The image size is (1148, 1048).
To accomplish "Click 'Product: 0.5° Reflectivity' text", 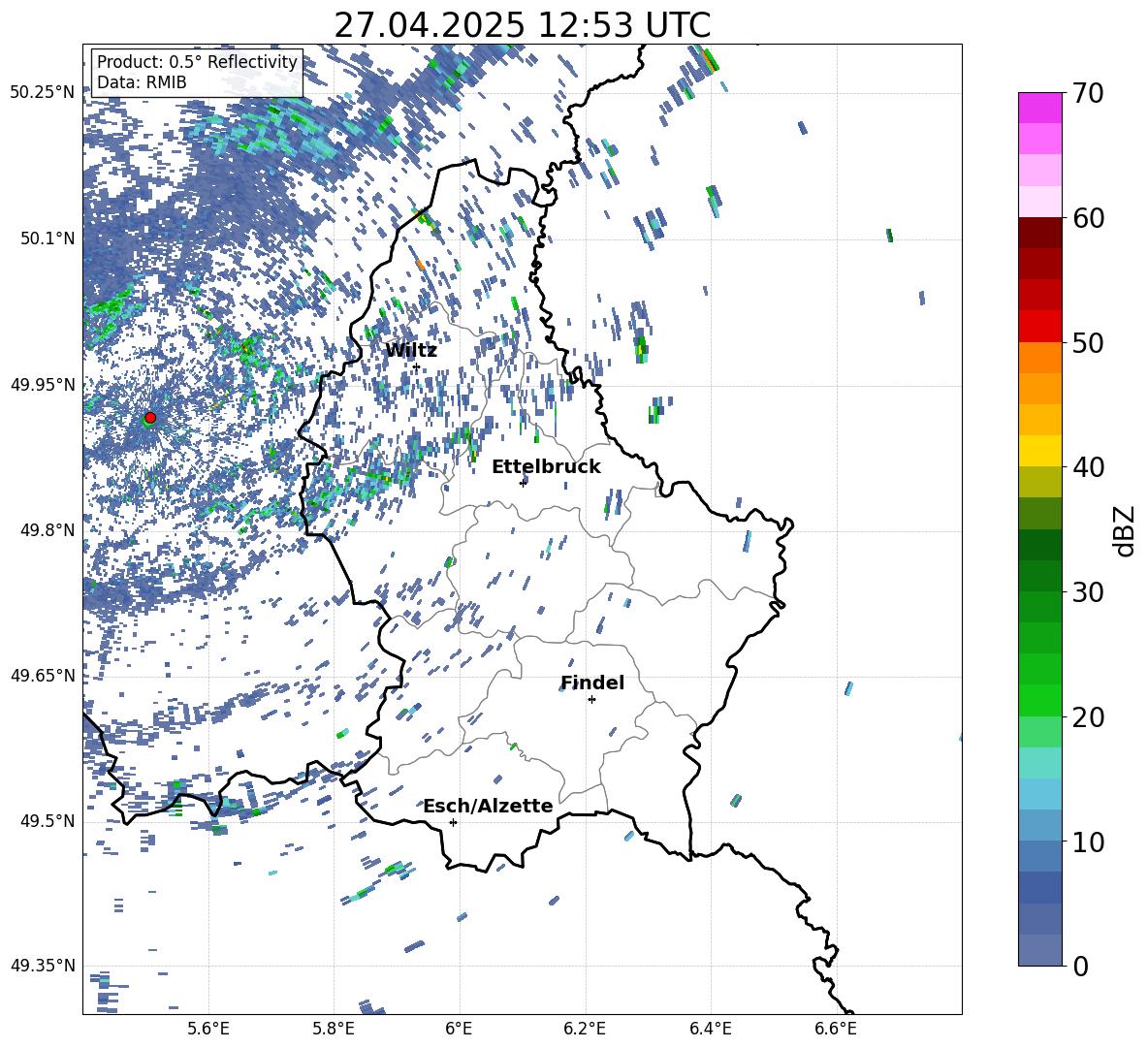I will (197, 62).
